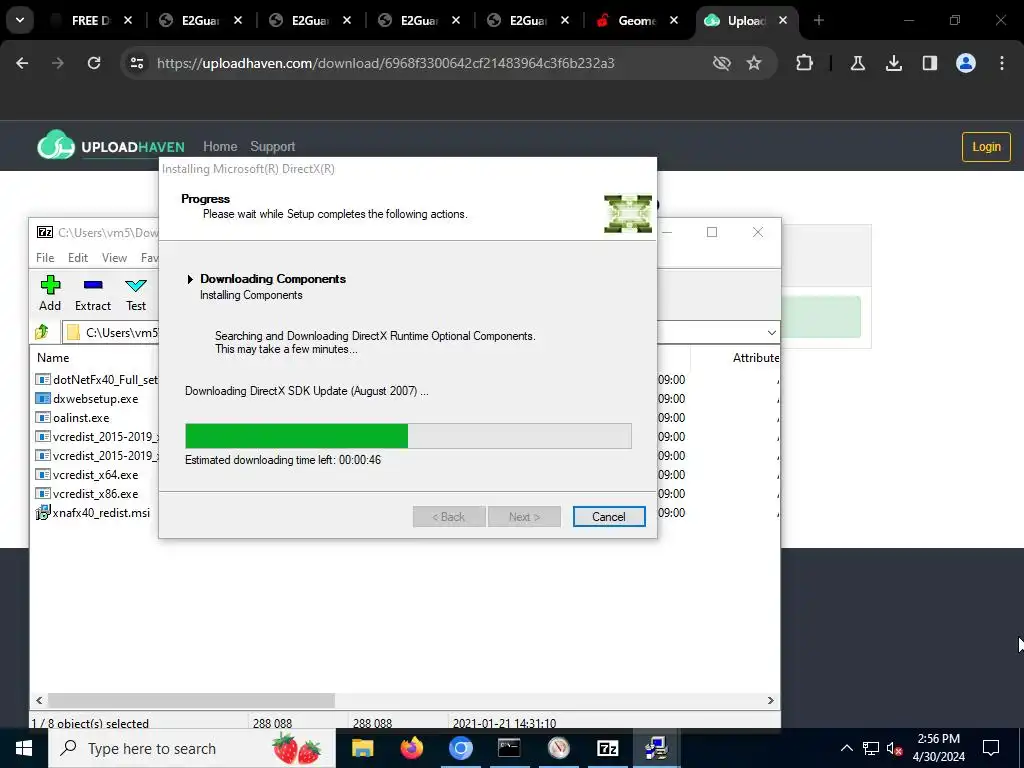Open File Explorer from taskbar

(362, 748)
